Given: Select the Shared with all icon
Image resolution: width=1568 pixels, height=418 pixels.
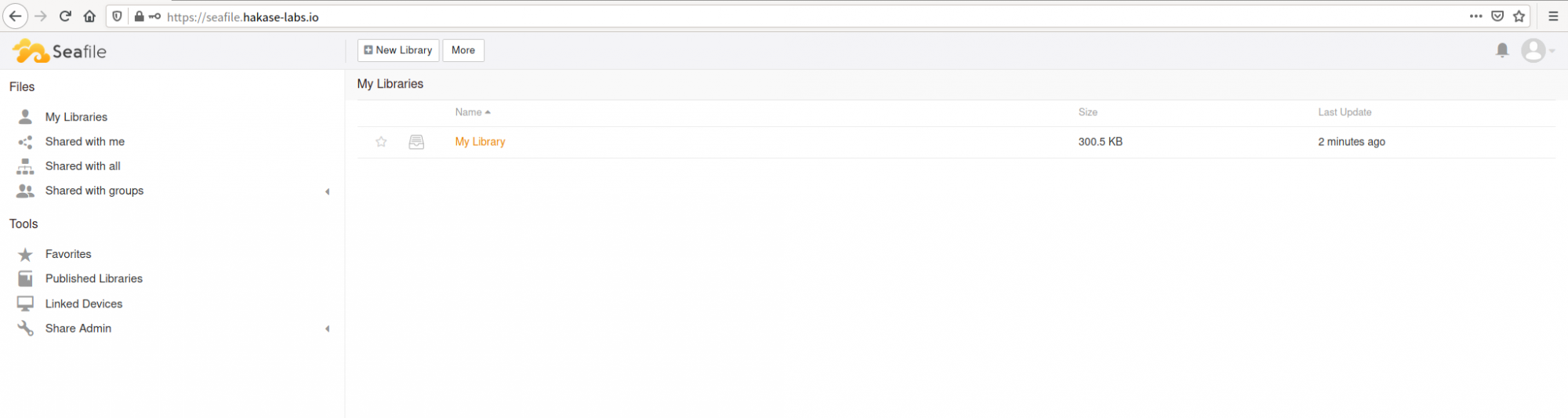Looking at the screenshot, I should 26,166.
